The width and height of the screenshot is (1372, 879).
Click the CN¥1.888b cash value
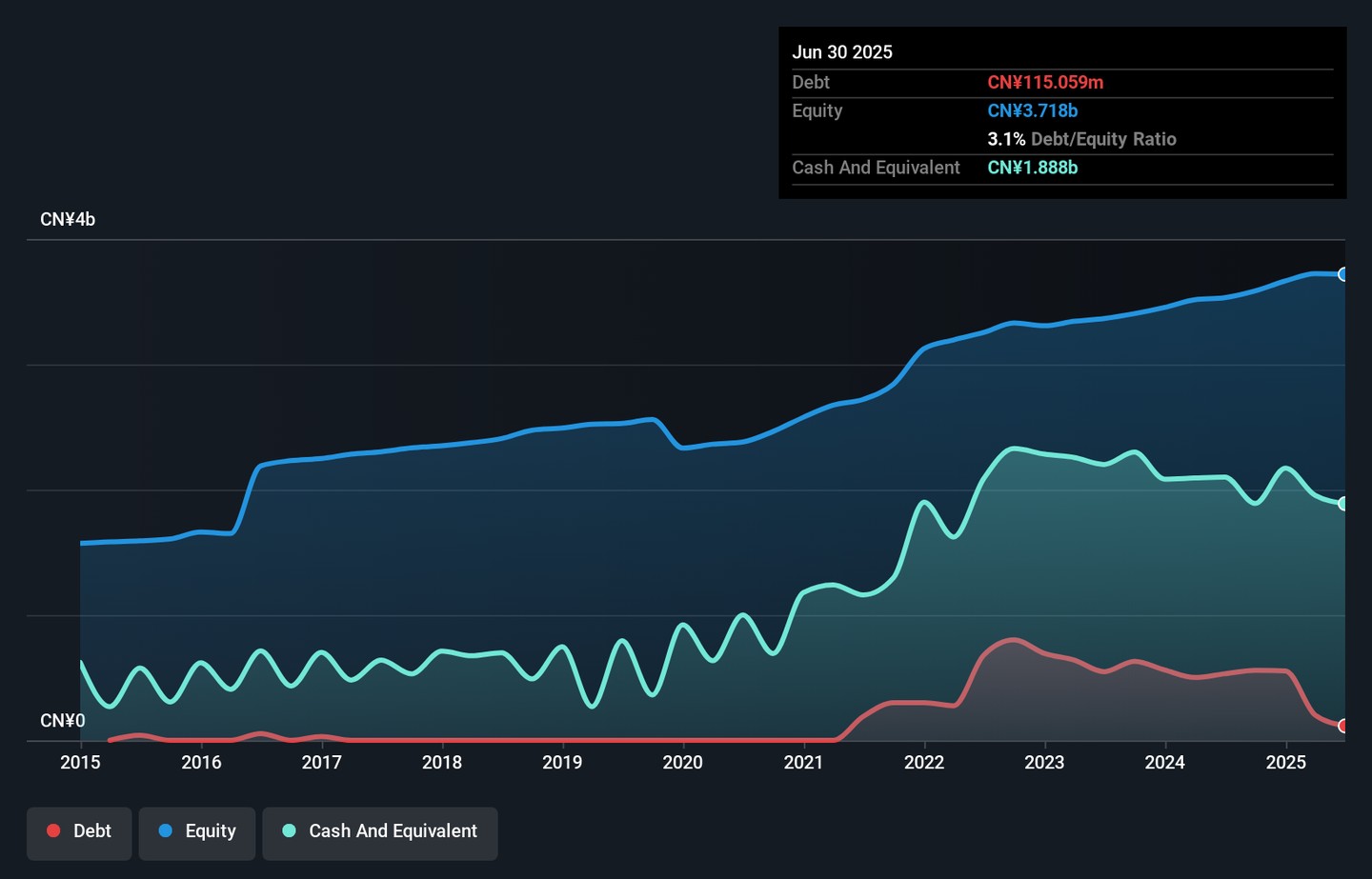coord(1032,168)
